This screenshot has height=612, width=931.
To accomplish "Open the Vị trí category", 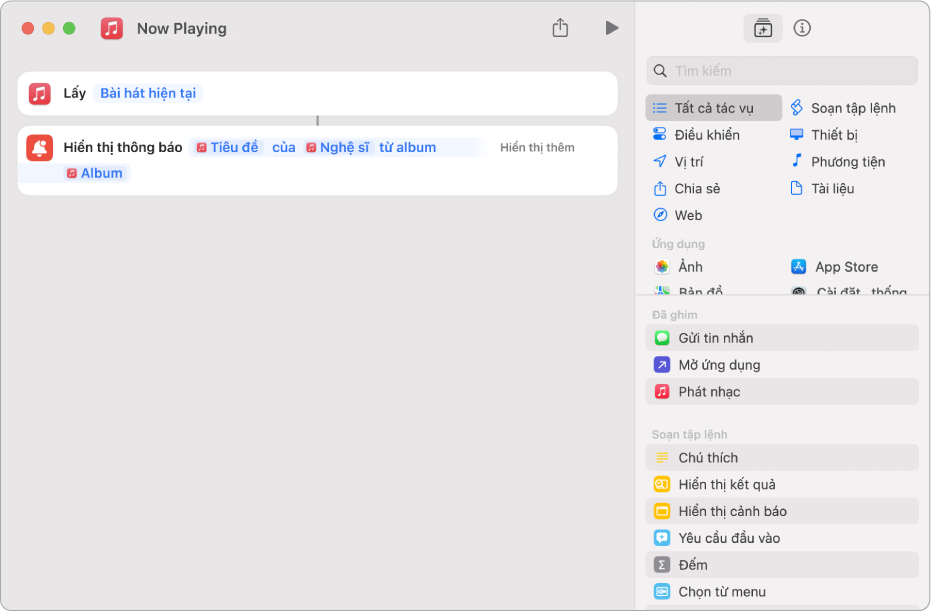I will coord(677,161).
